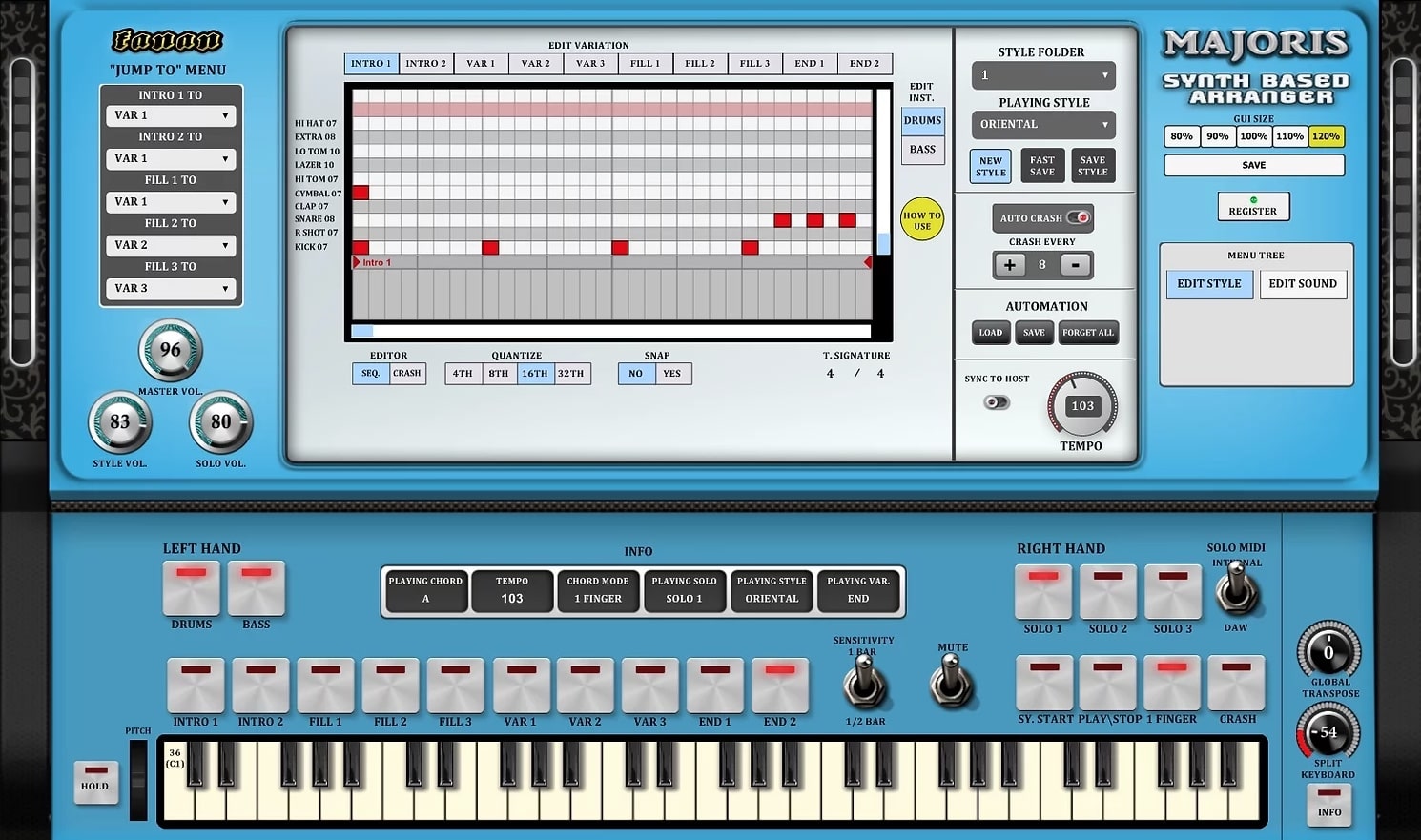Click the pitch slider beside the keyboard
This screenshot has height=840, width=1421.
click(137, 782)
